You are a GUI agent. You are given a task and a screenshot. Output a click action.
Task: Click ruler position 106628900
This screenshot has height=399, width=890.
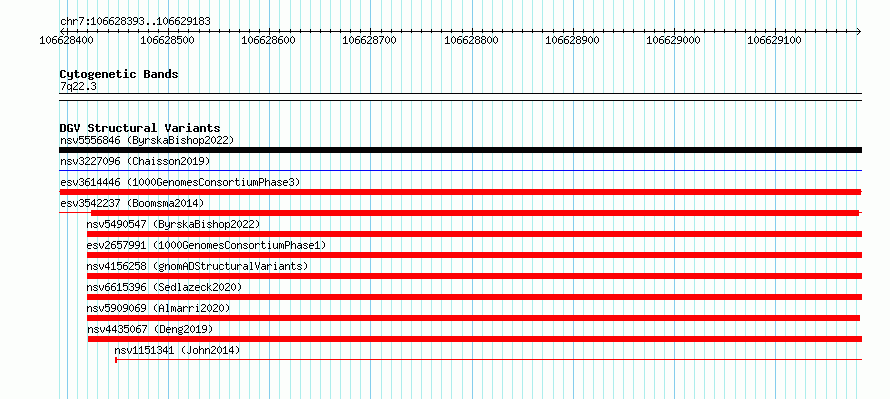click(572, 40)
